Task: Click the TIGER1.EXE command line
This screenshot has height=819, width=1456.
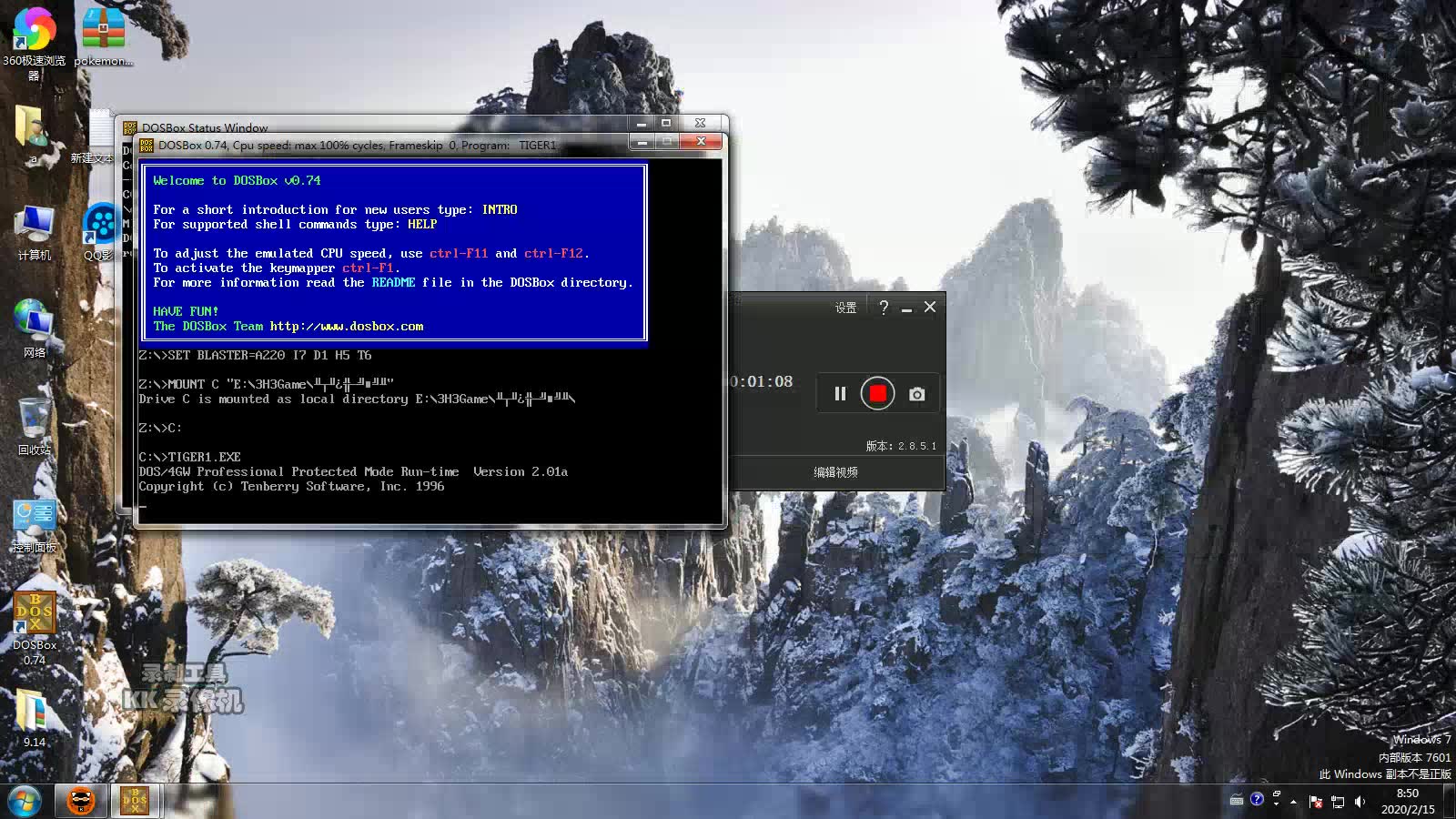Action: pyautogui.click(x=189, y=457)
